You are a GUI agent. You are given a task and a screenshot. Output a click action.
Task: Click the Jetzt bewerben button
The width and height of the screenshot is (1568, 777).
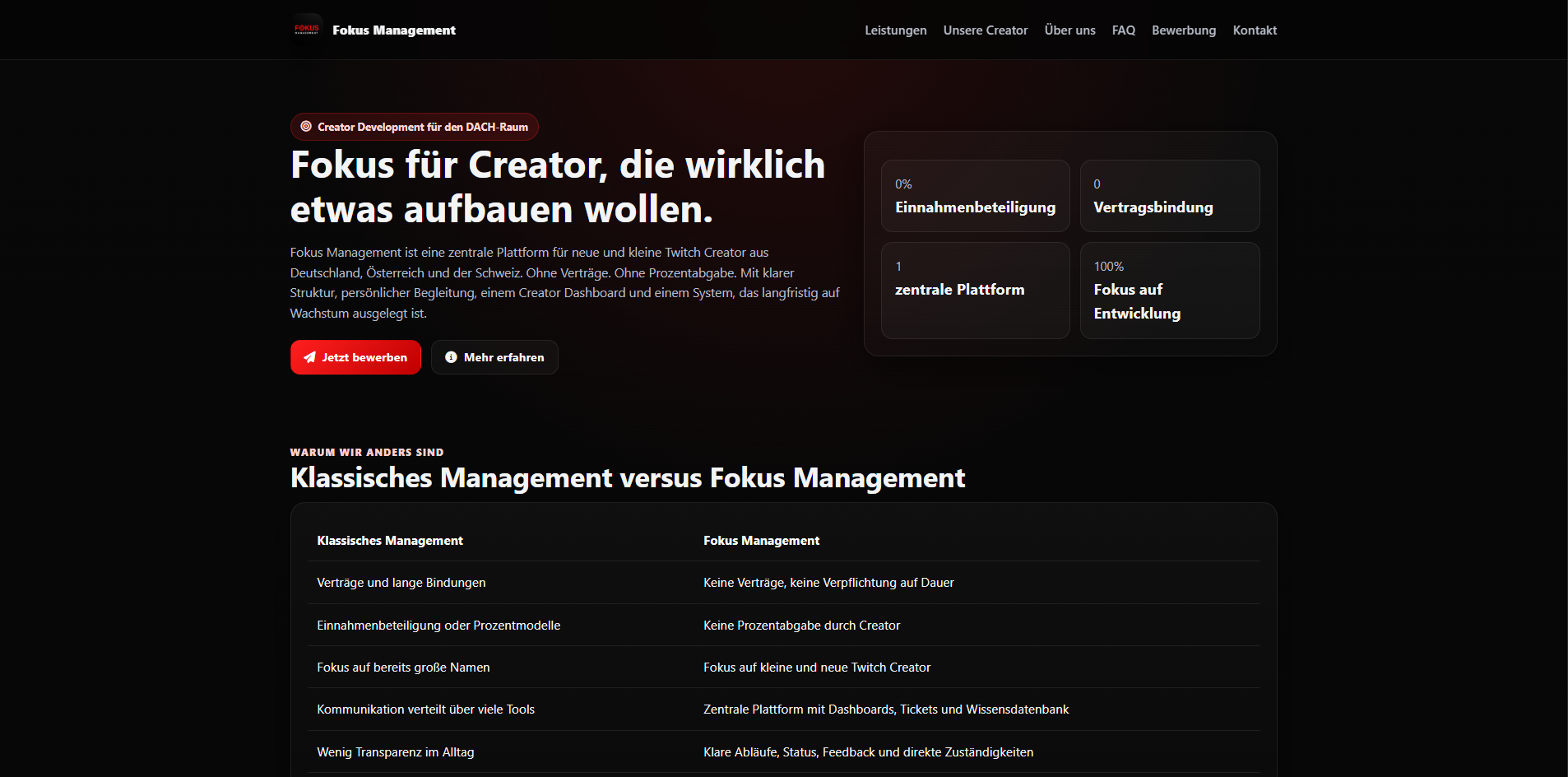point(355,357)
